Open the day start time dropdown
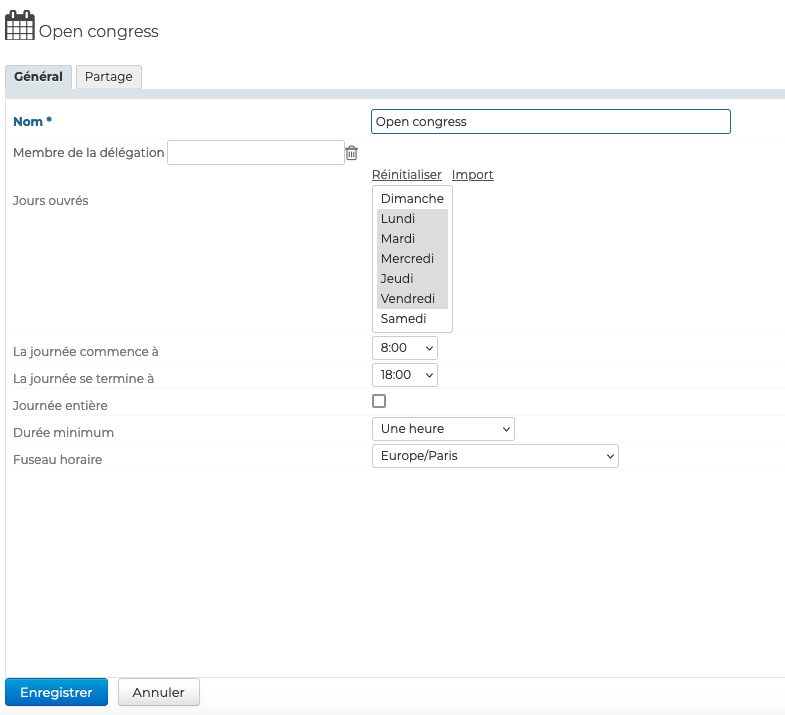Viewport: 785px width, 715px height. 404,348
